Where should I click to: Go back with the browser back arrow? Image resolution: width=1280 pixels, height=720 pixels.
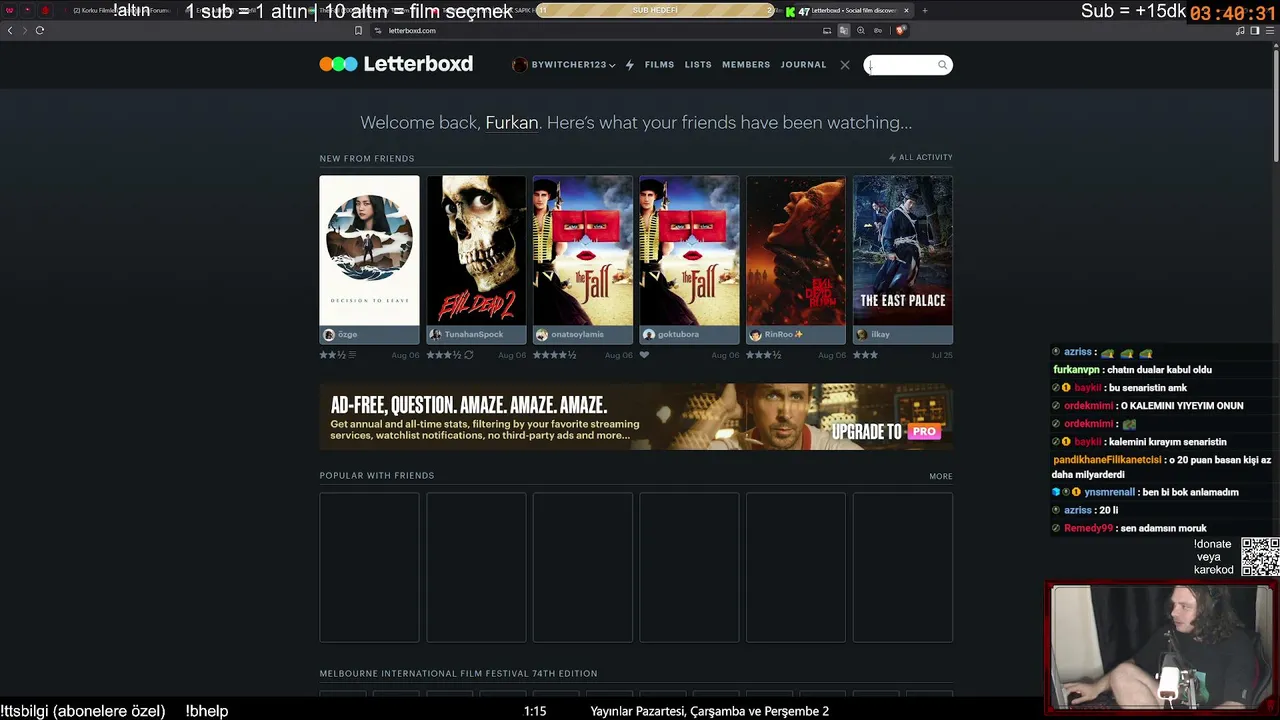coord(10,30)
